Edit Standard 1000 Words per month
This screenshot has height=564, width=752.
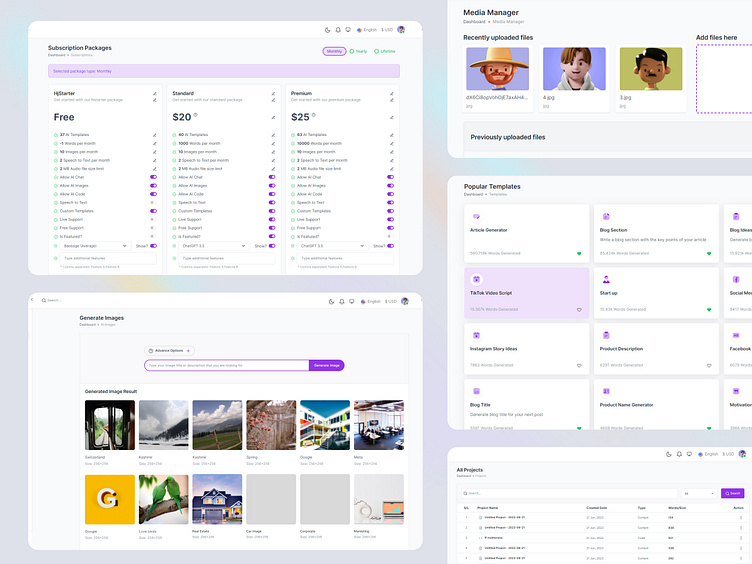(x=273, y=143)
